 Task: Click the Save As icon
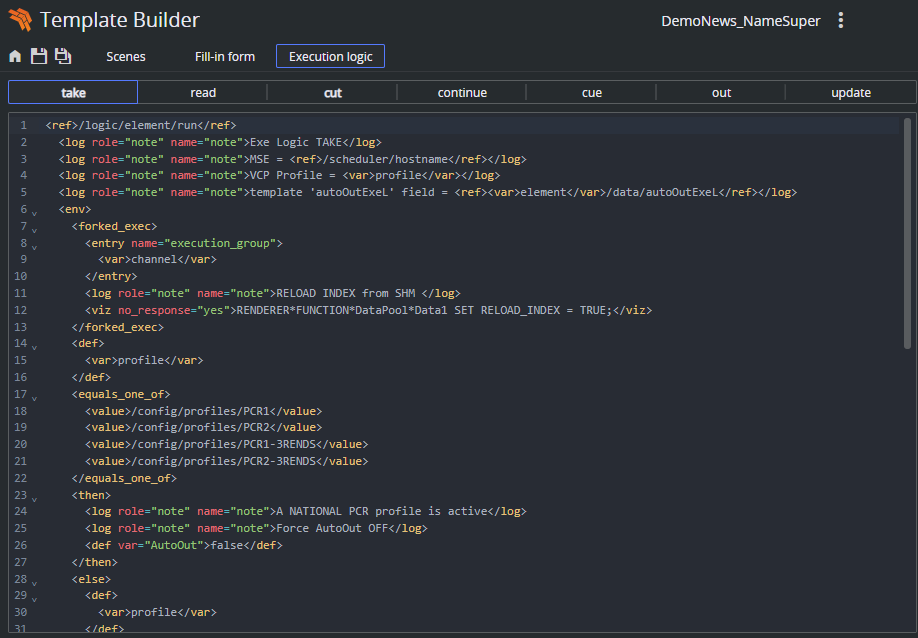click(63, 57)
